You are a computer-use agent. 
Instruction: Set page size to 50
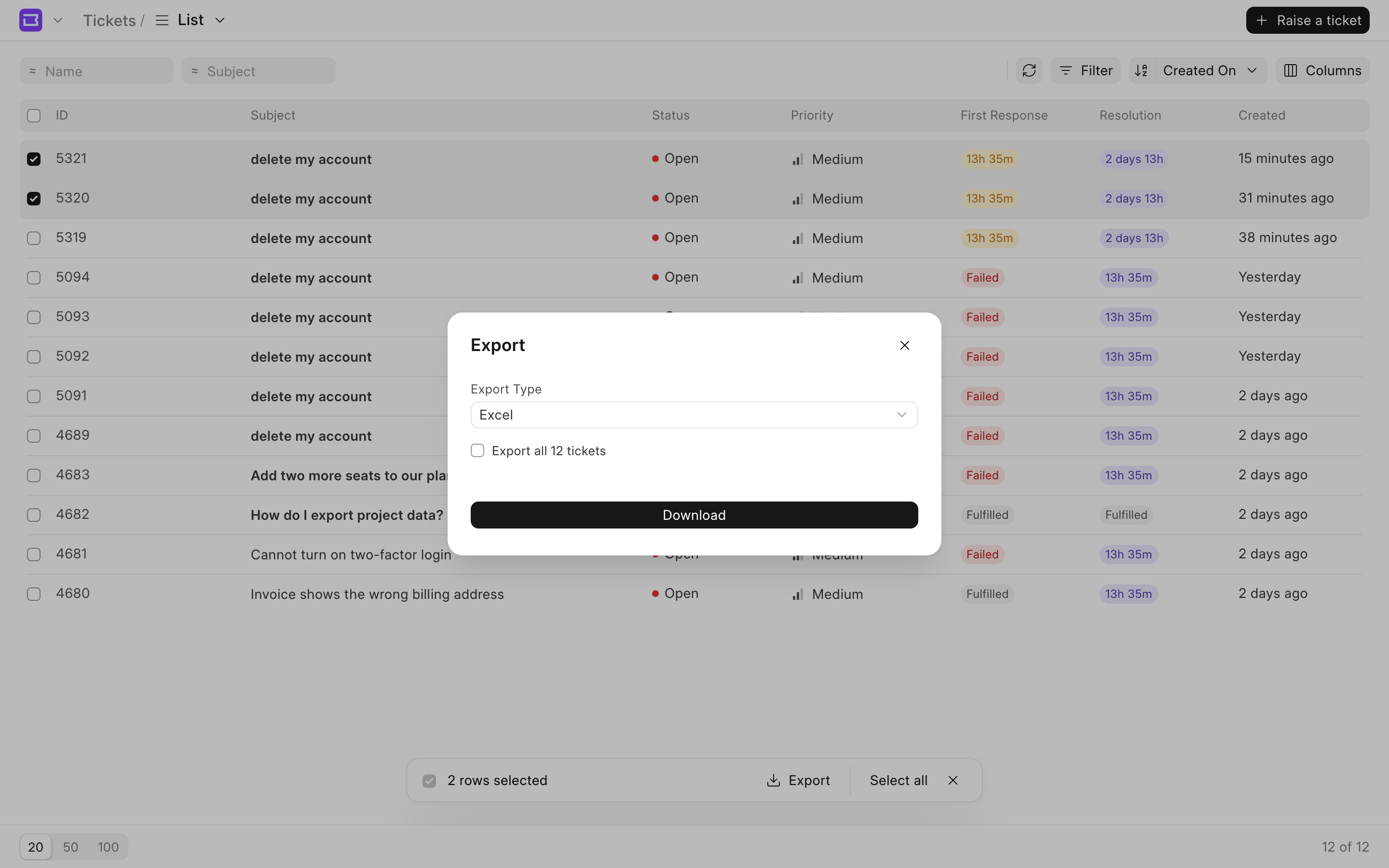tap(70, 847)
